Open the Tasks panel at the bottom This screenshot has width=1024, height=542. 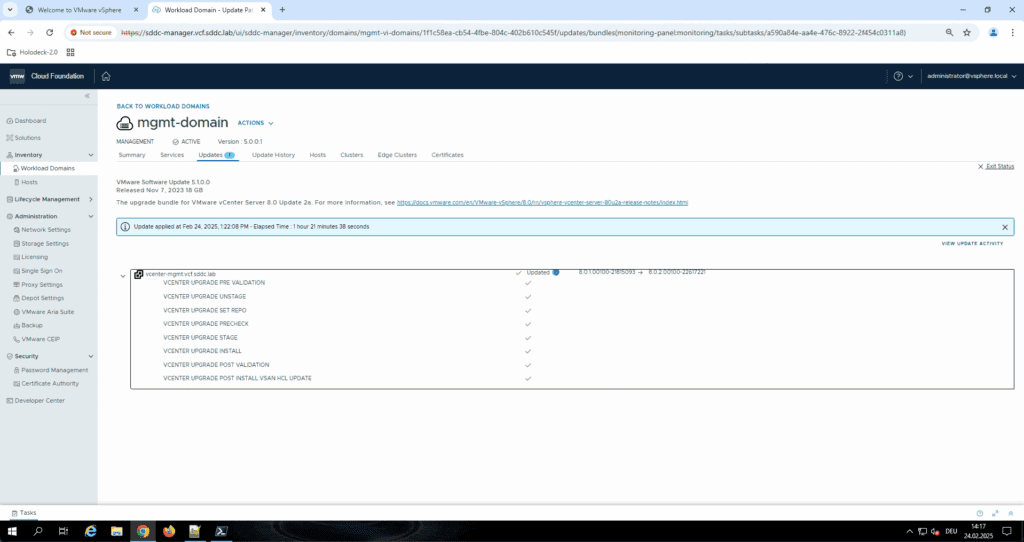coord(24,513)
